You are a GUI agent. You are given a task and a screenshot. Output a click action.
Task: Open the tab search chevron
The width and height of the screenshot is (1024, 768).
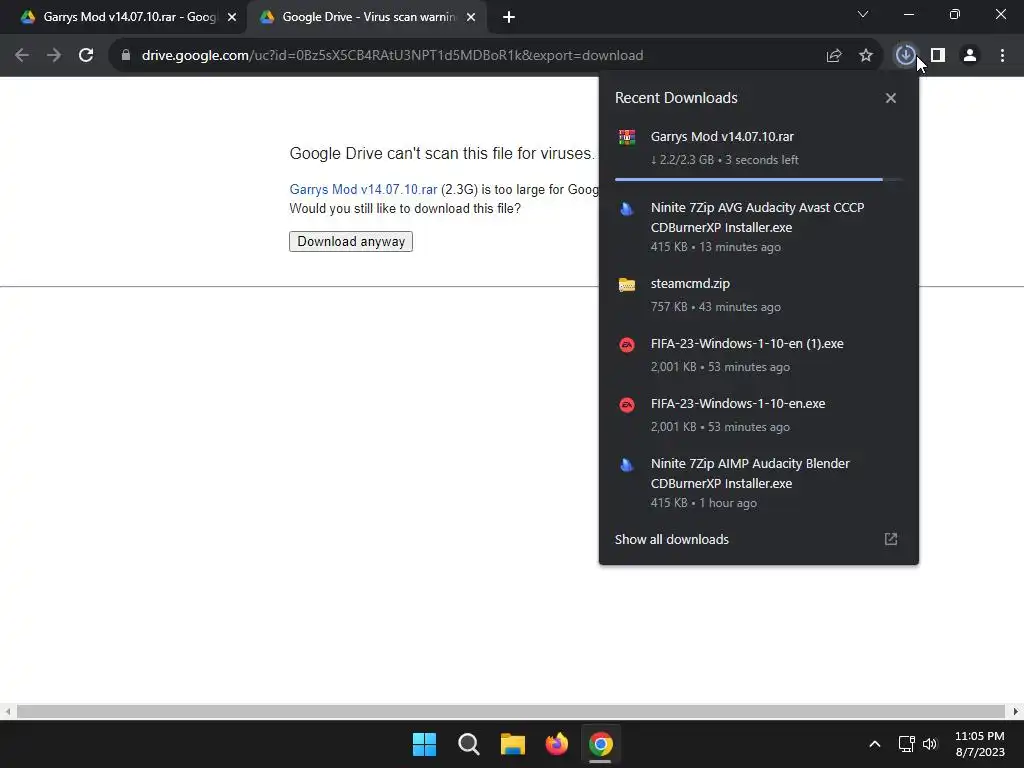(863, 14)
